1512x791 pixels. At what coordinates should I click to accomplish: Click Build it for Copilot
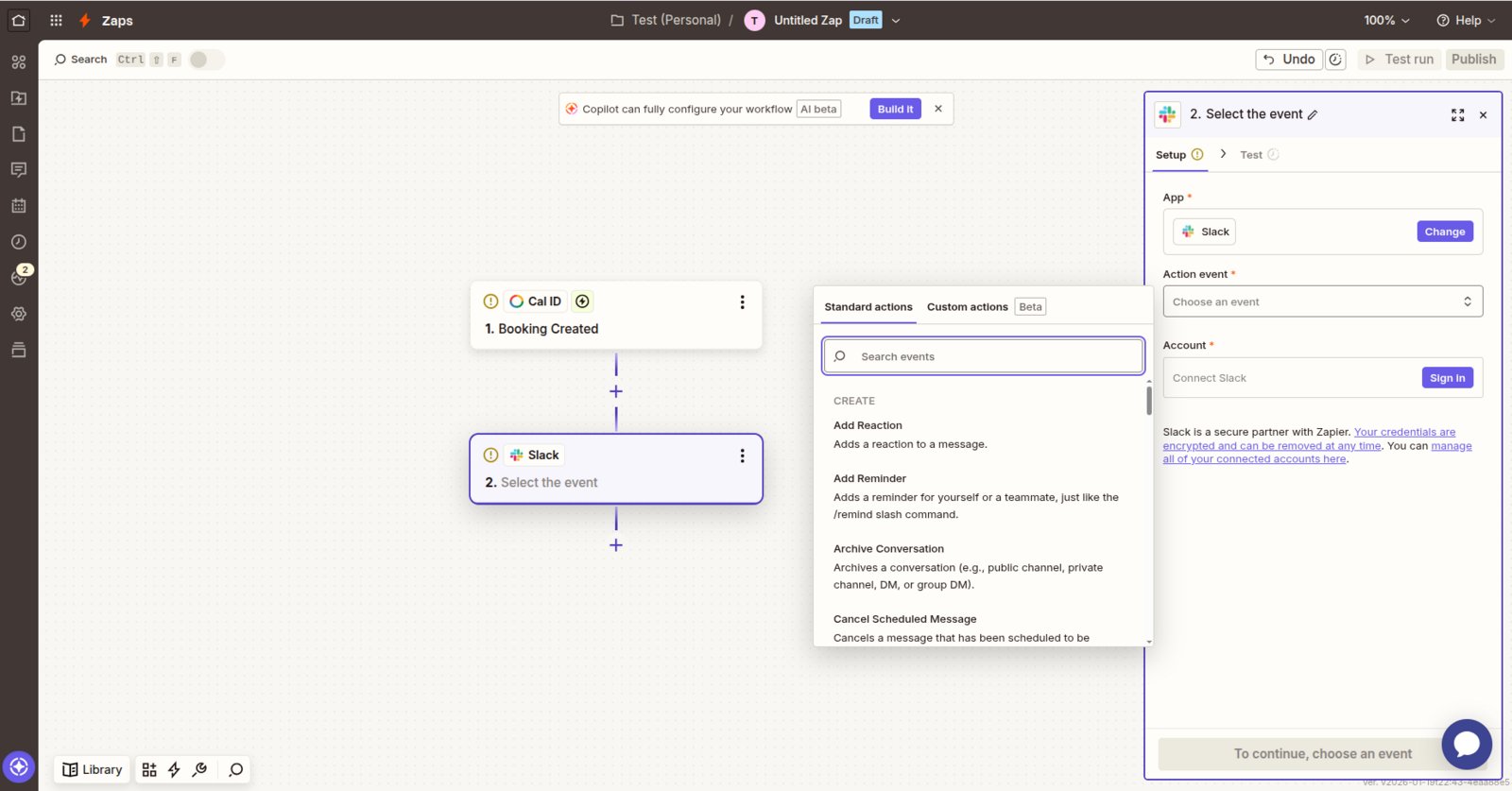895,109
